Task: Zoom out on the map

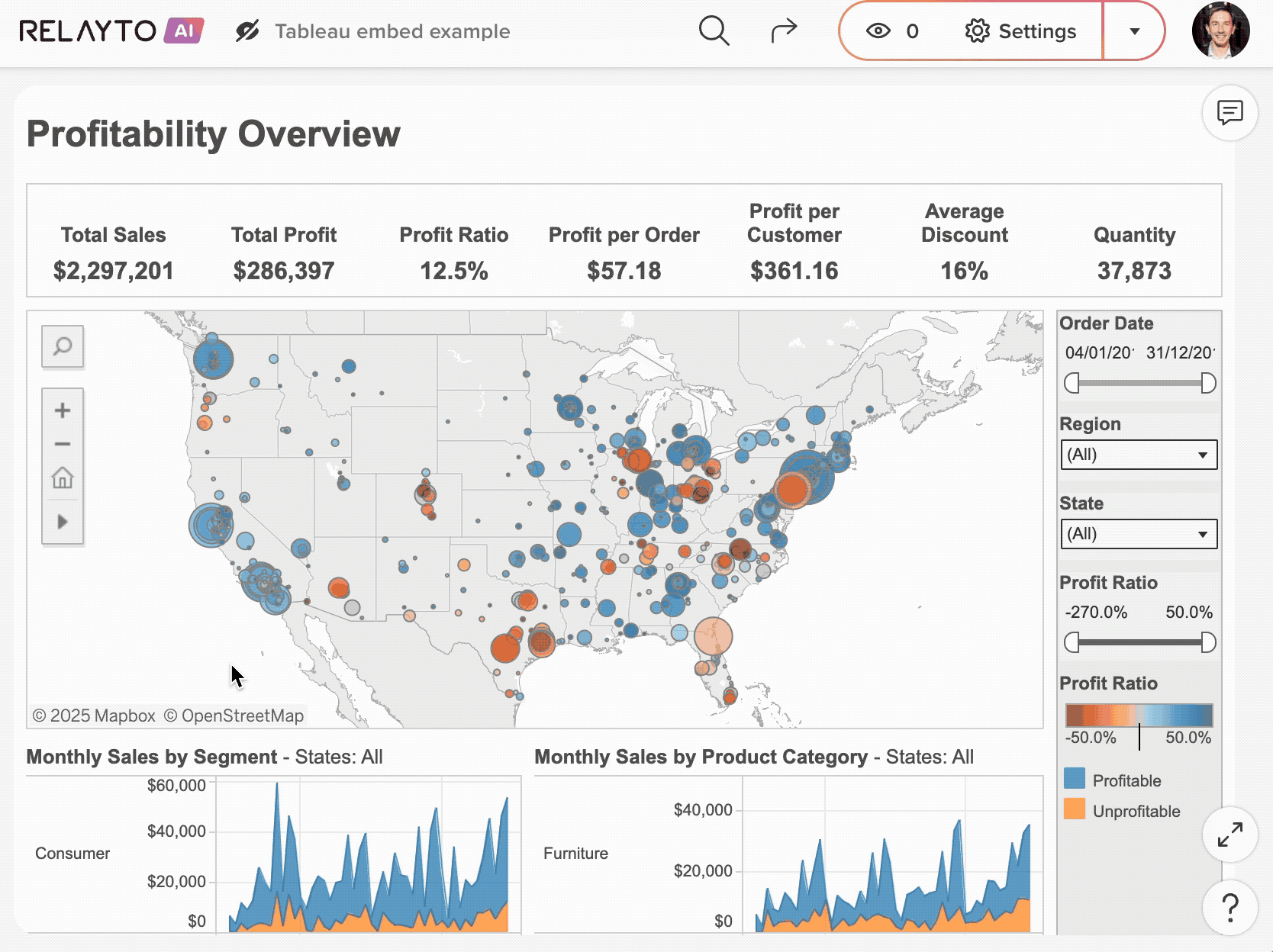Action: [x=63, y=444]
